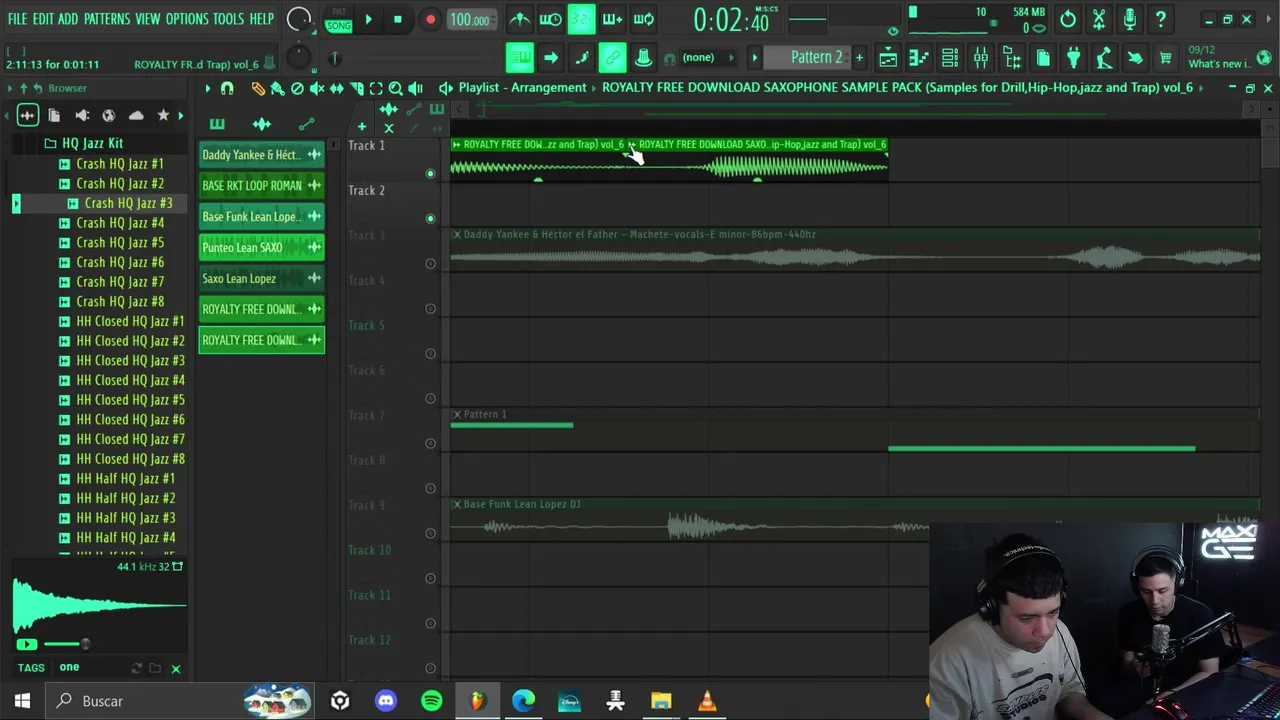Open the help question mark icon
The width and height of the screenshot is (1280, 720).
point(1161,19)
